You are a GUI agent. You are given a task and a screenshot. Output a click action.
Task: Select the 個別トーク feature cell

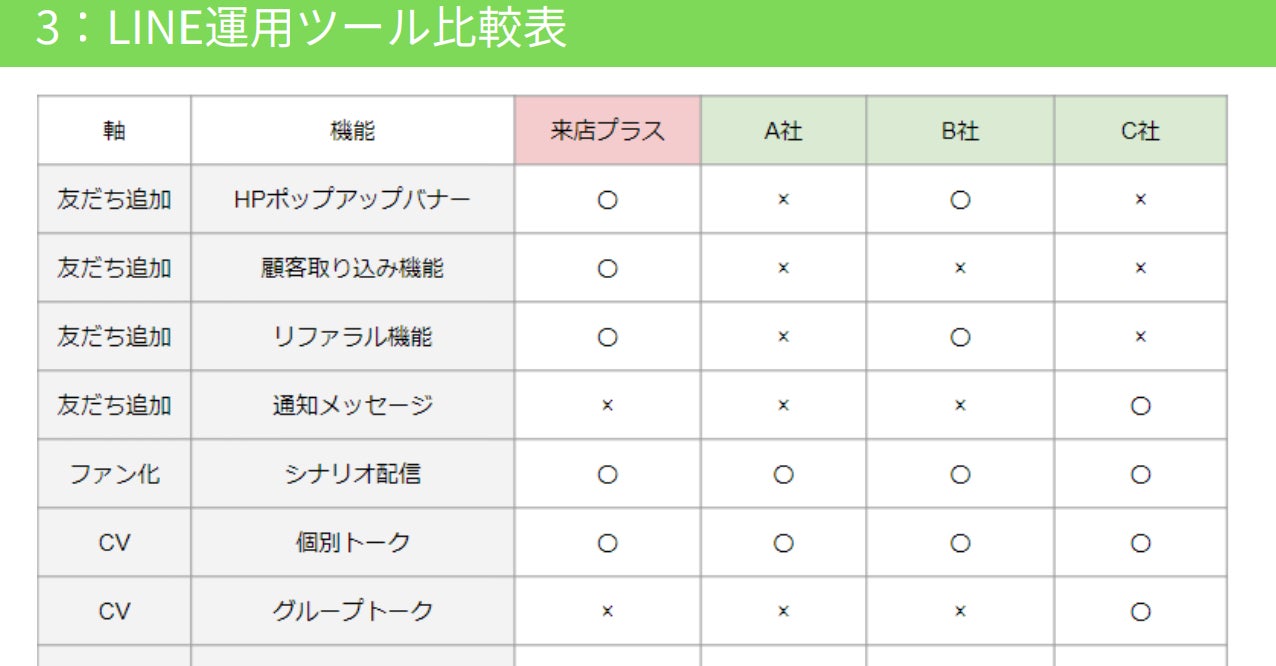pyautogui.click(x=352, y=543)
